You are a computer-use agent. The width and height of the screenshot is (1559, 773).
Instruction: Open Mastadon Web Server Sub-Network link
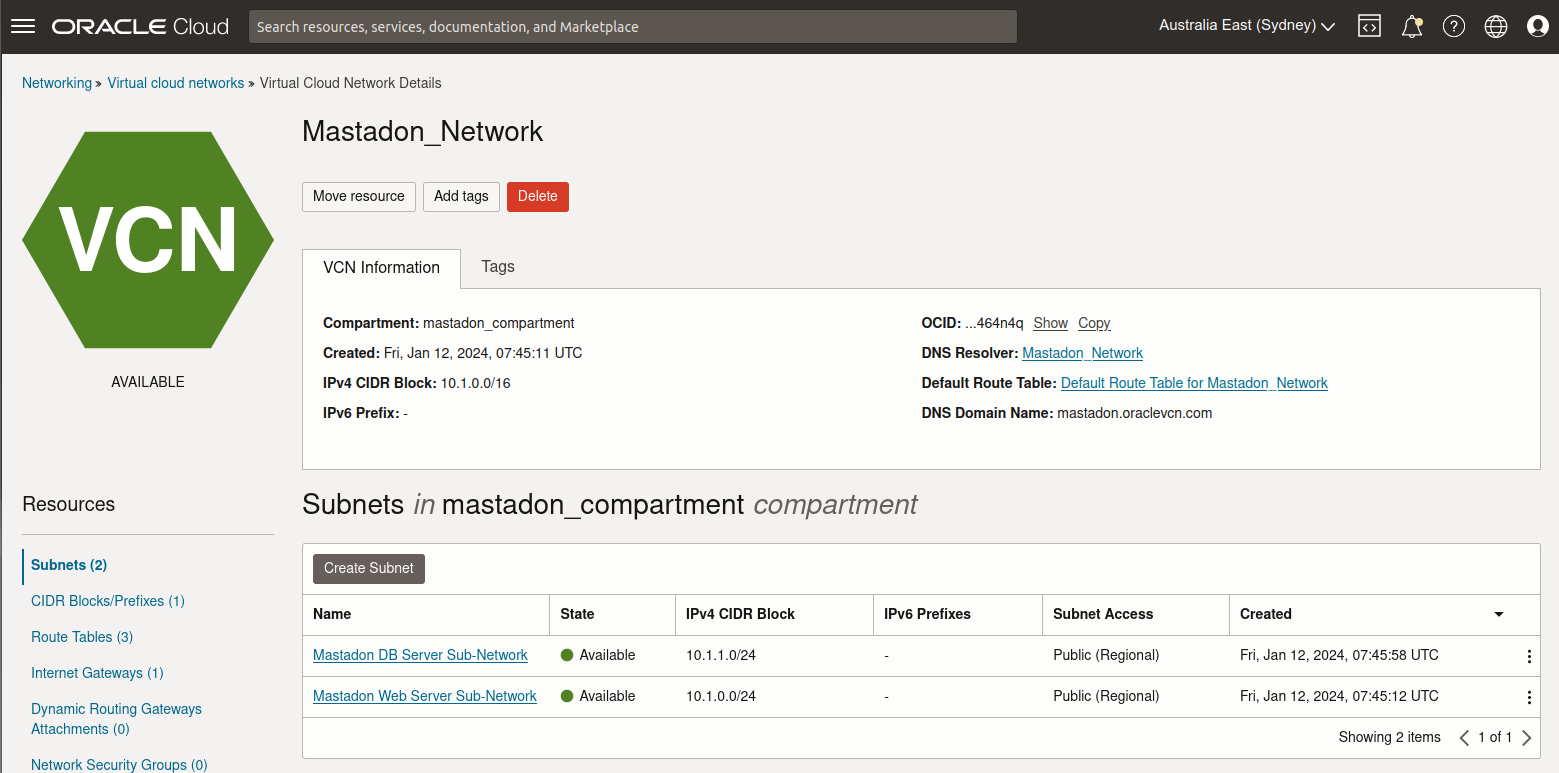pos(425,696)
